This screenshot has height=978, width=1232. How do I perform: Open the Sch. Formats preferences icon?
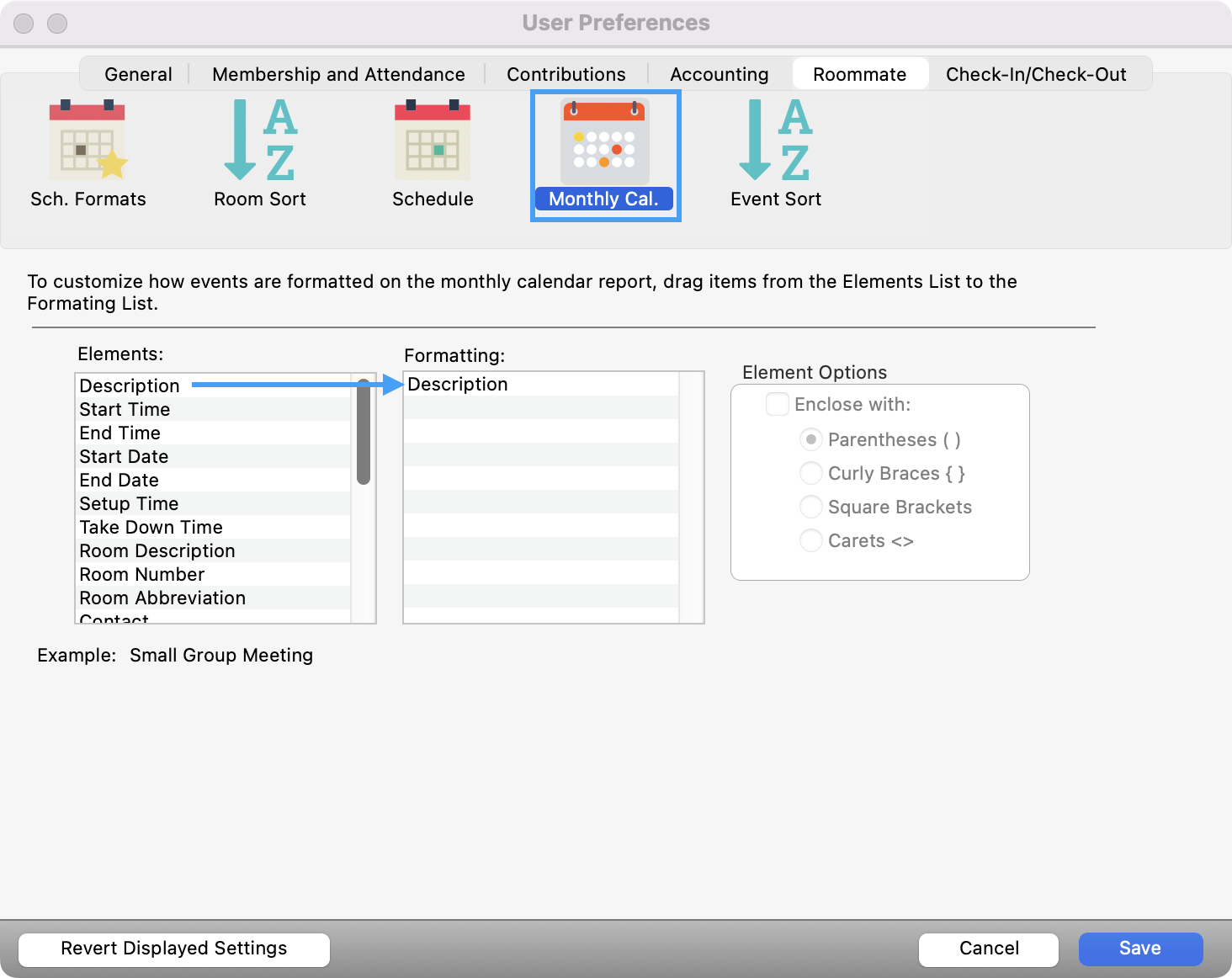(88, 153)
